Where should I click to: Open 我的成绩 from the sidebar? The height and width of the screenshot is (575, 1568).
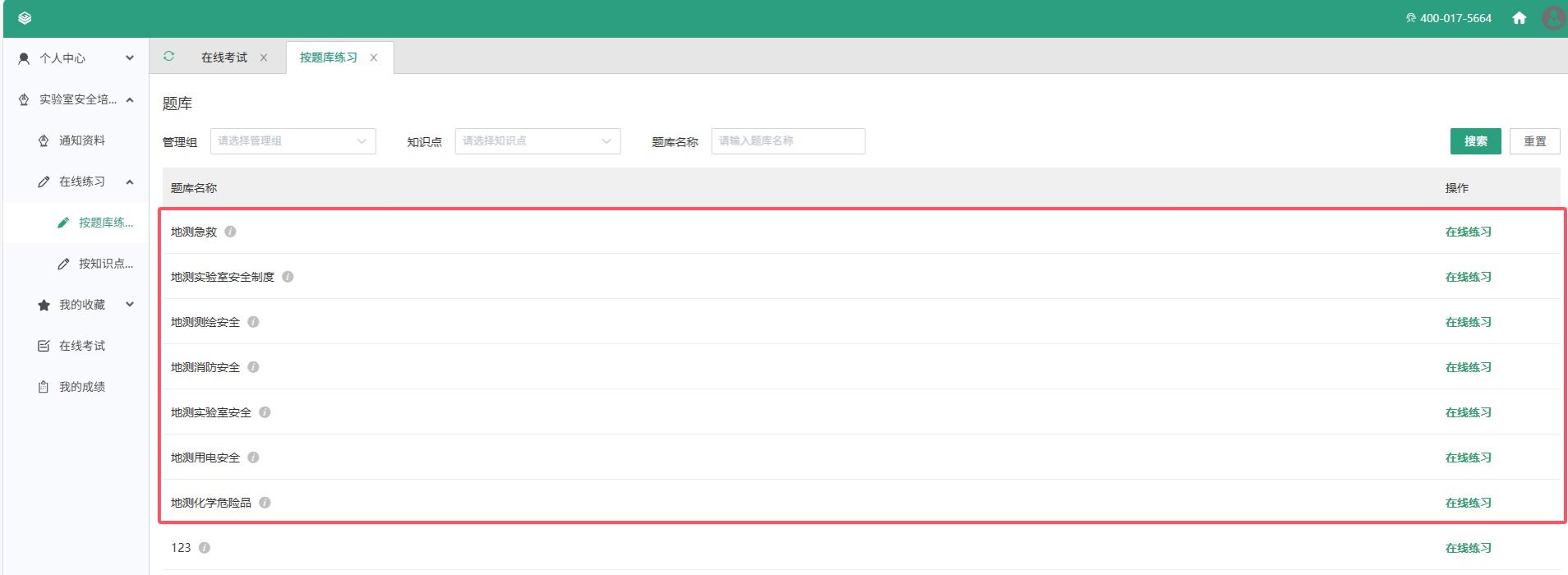(x=81, y=387)
